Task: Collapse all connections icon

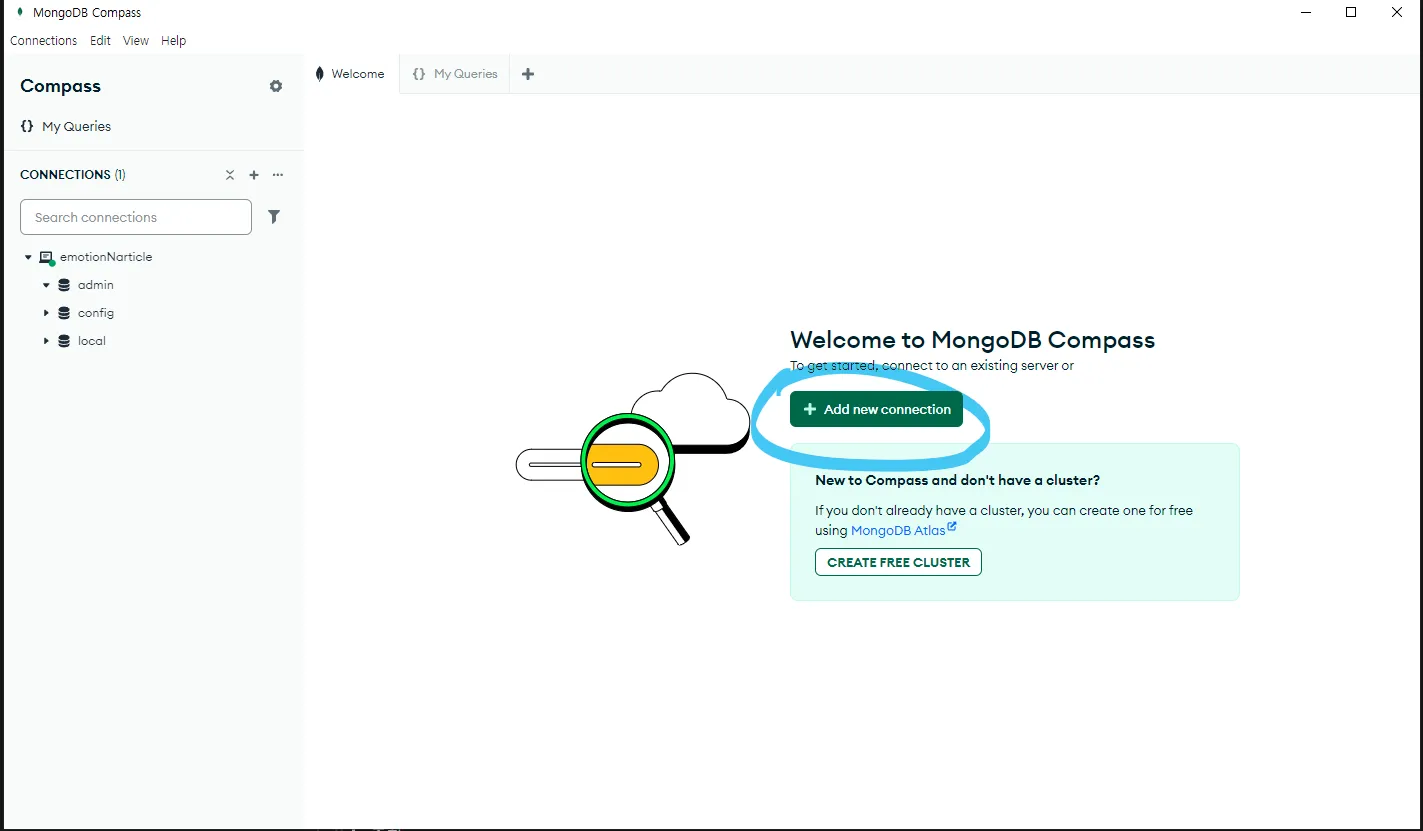Action: click(230, 175)
